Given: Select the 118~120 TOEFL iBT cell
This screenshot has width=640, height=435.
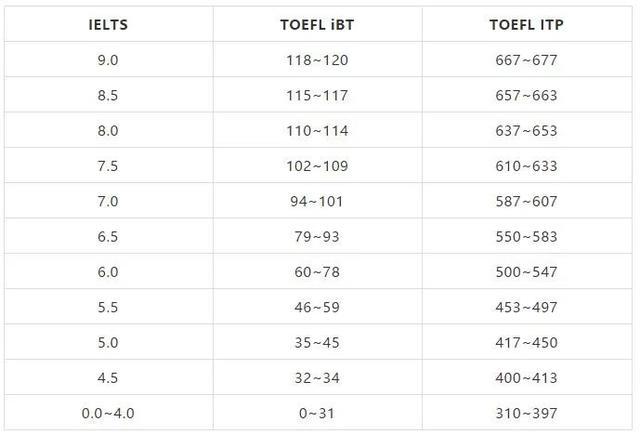Looking at the screenshot, I should coord(316,60).
